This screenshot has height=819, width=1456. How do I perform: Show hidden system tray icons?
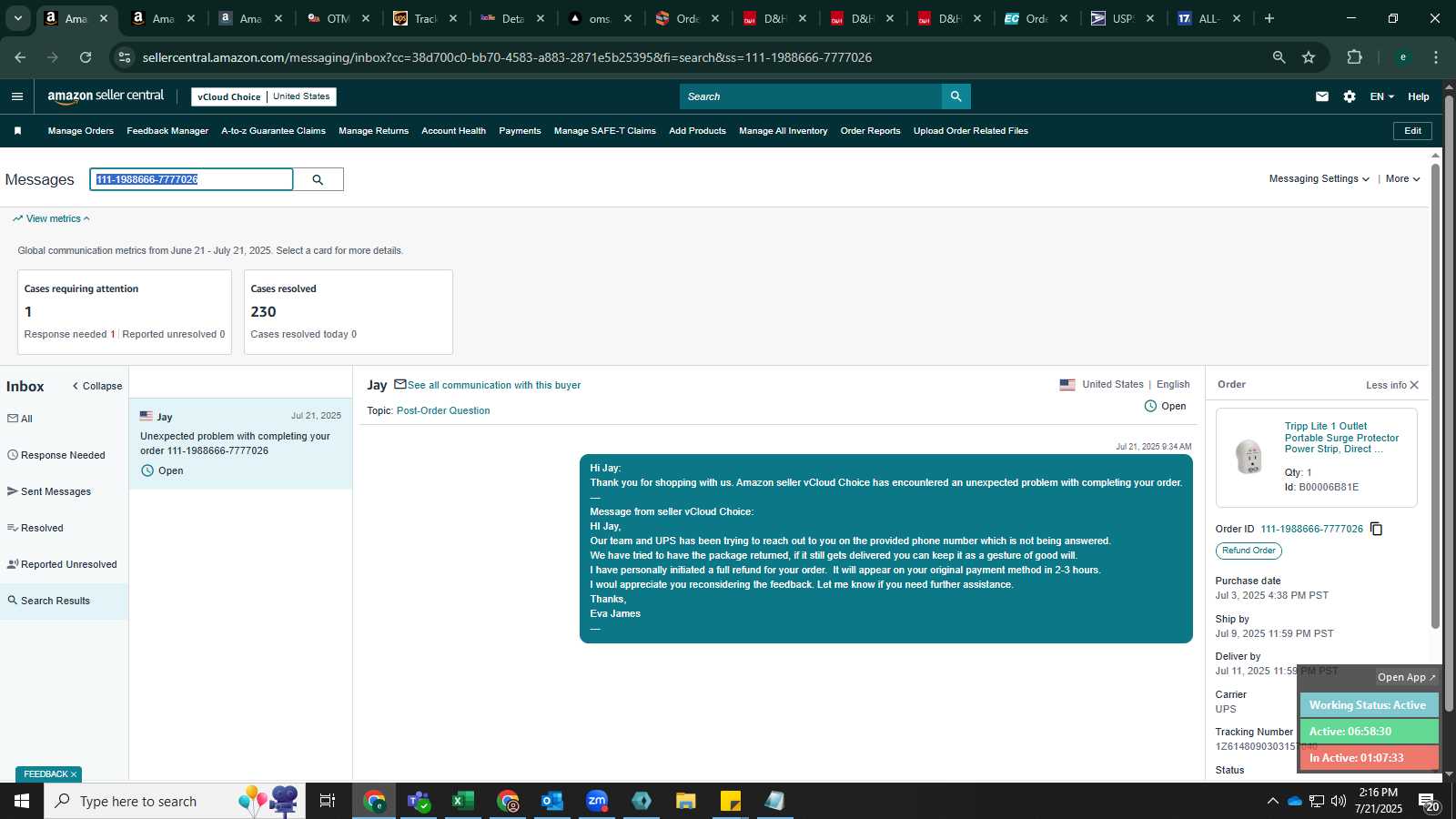(1272, 801)
